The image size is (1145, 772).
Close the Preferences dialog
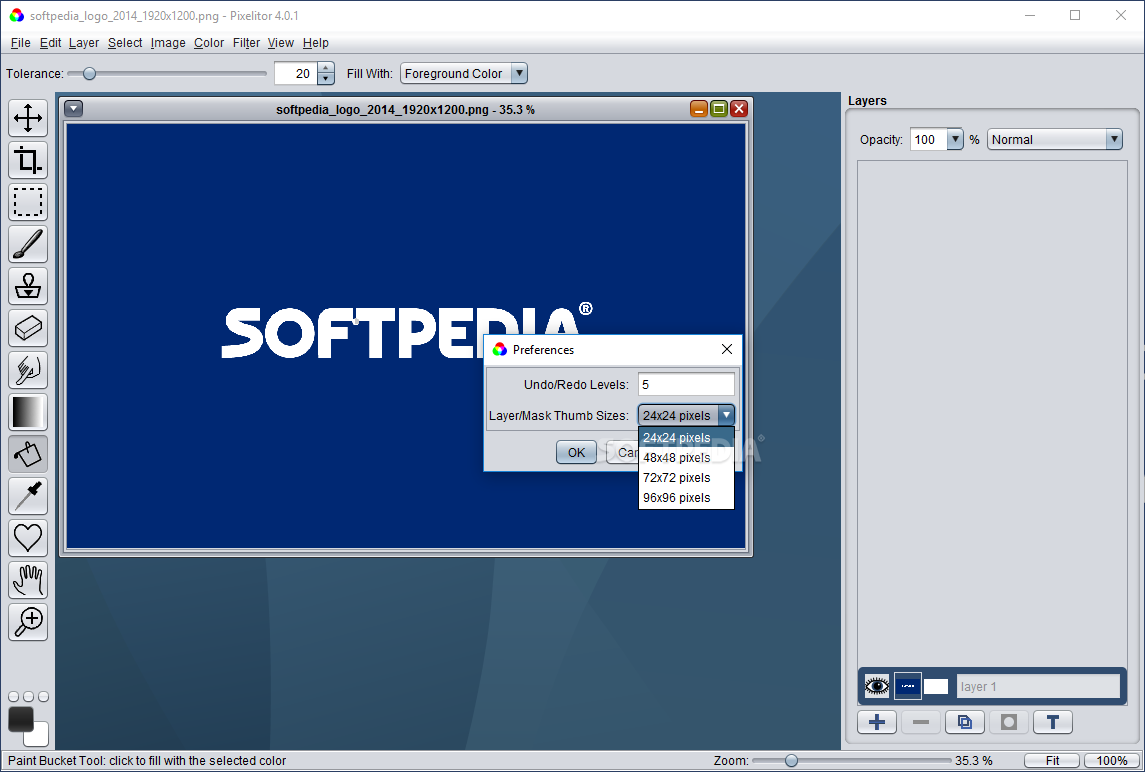[727, 349]
